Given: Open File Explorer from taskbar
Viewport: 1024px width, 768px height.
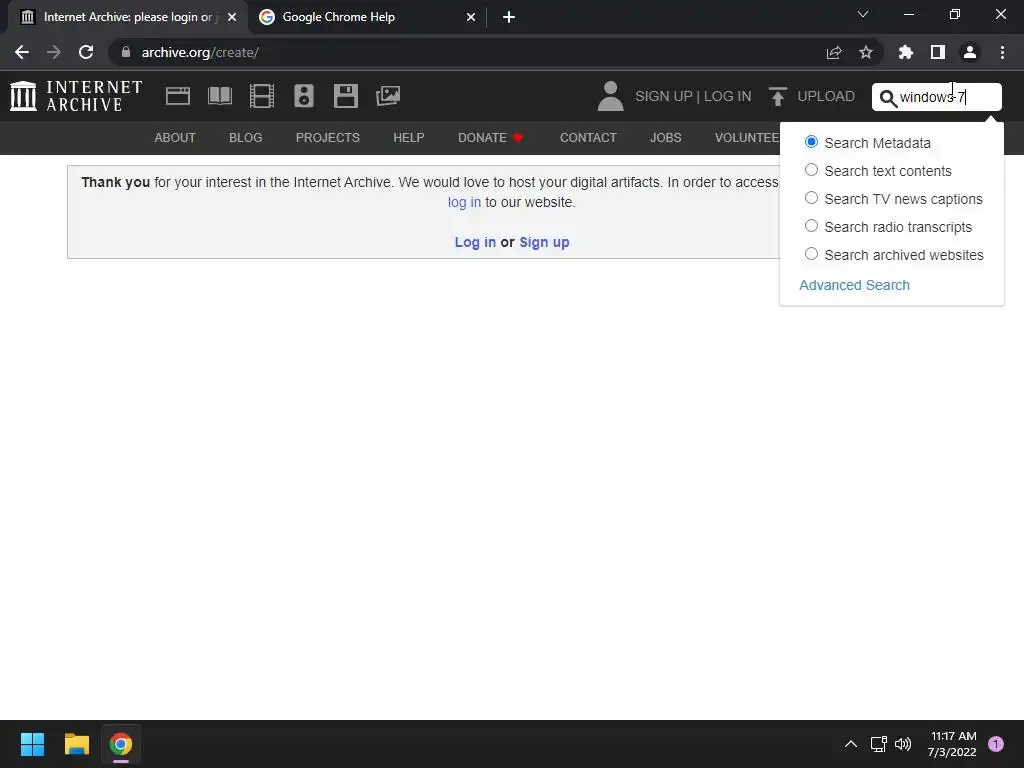Looking at the screenshot, I should pyautogui.click(x=76, y=744).
